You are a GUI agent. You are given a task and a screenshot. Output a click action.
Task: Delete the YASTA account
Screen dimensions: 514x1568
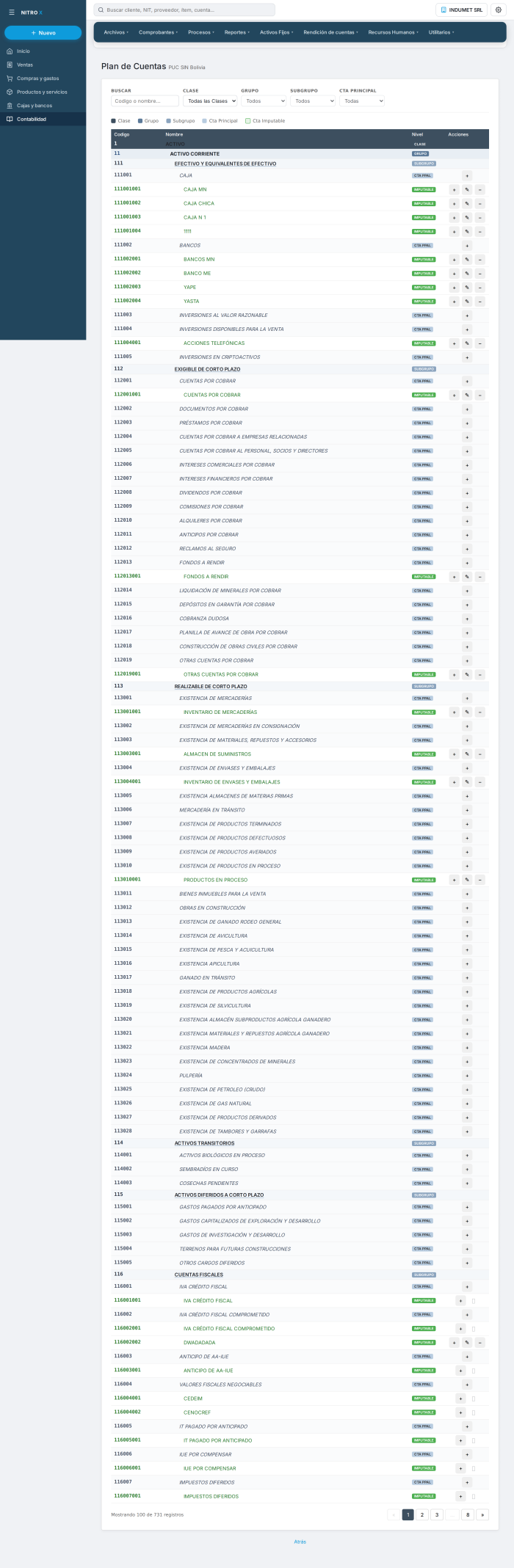click(479, 301)
